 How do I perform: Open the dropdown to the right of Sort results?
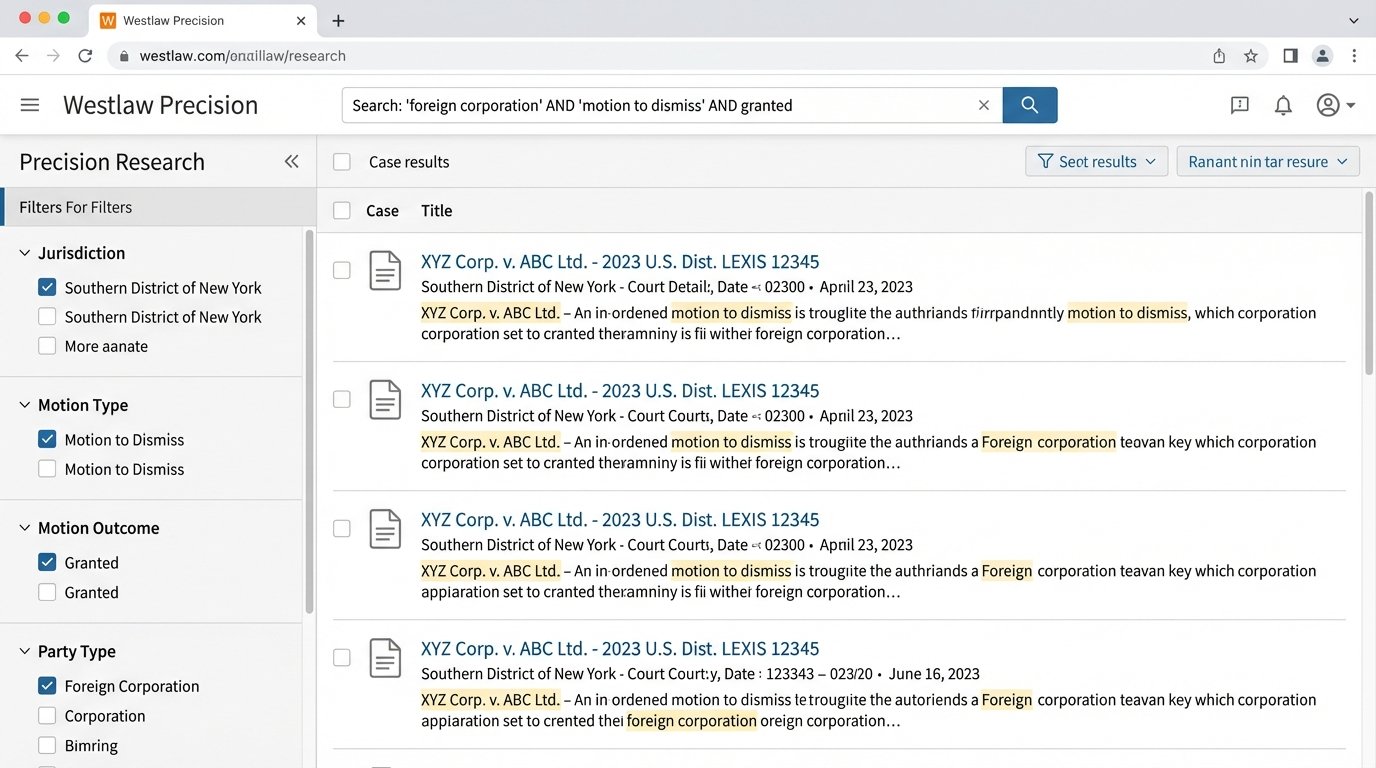tap(1267, 161)
